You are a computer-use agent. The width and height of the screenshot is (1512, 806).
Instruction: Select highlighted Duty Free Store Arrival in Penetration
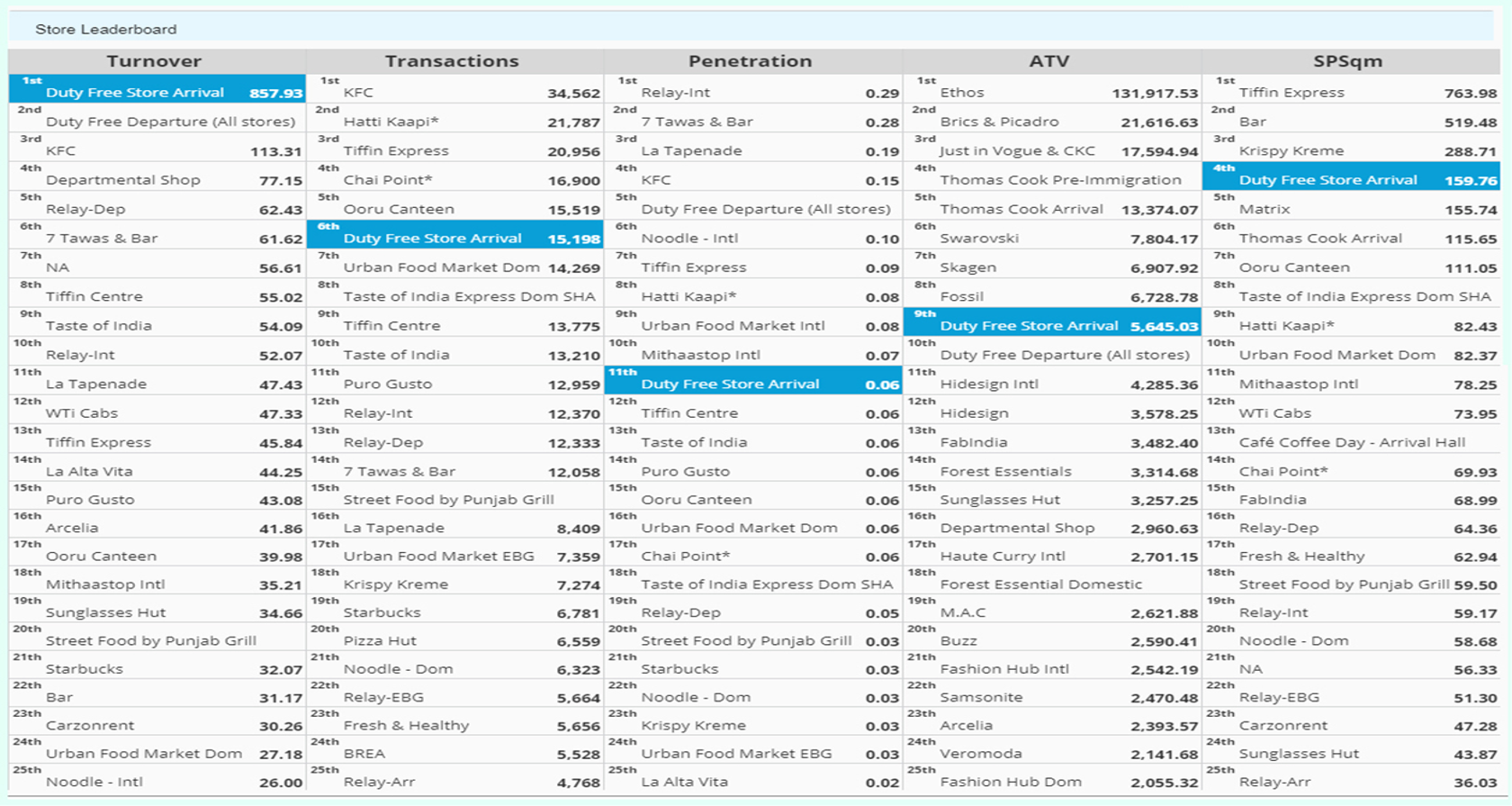click(x=730, y=385)
